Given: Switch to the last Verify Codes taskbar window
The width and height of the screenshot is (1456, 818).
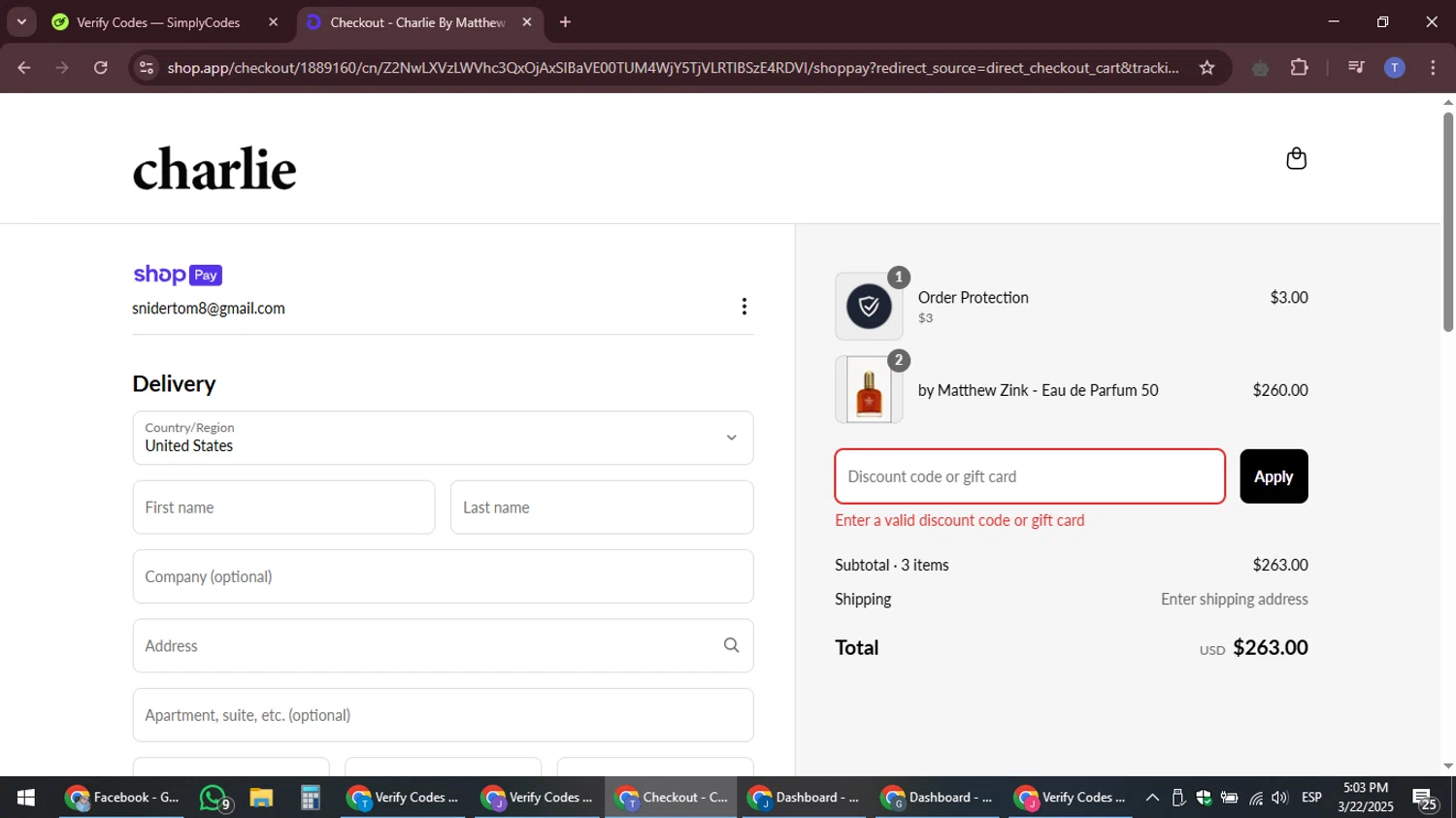Looking at the screenshot, I should [x=1071, y=798].
